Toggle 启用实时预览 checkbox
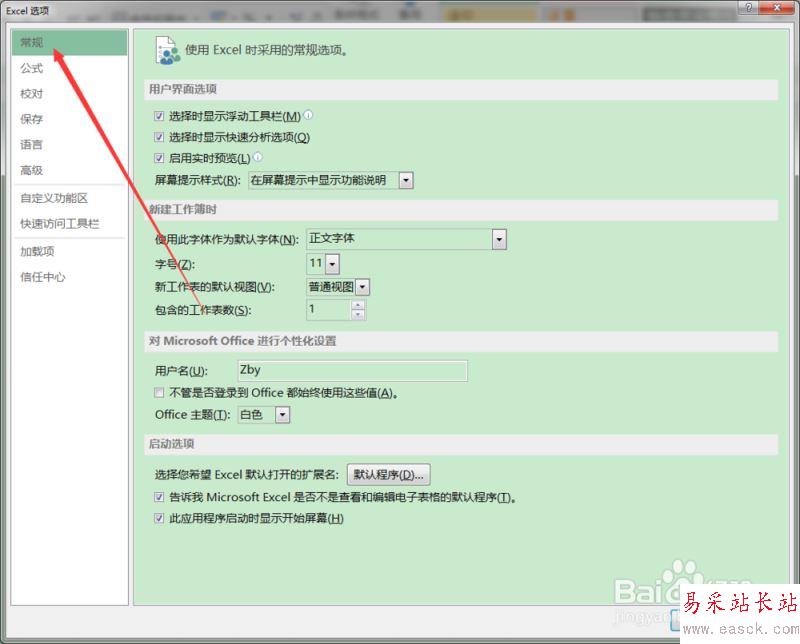Image resolution: width=800 pixels, height=644 pixels. coord(159,158)
